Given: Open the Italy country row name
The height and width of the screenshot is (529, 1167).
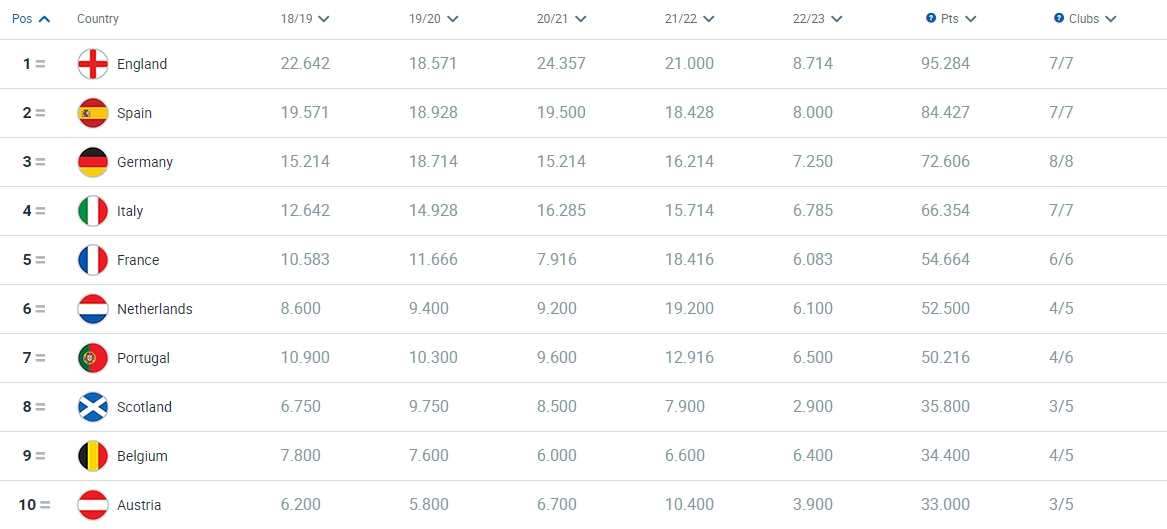Looking at the screenshot, I should (x=130, y=211).
